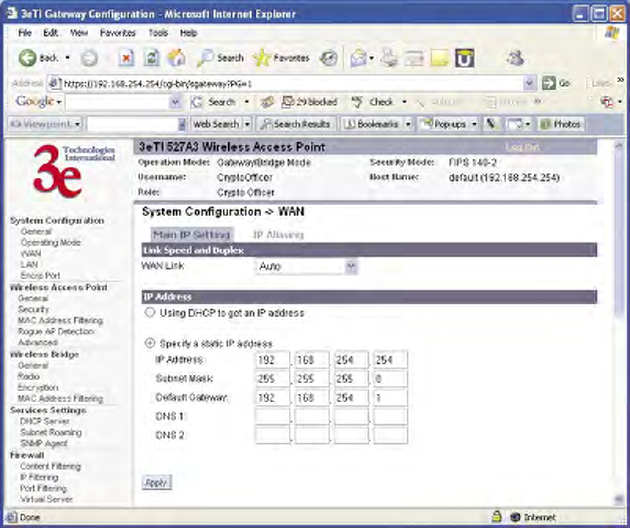Expand the Pop-ups dropdown arrow
630x528 pixels.
pyautogui.click(x=475, y=124)
